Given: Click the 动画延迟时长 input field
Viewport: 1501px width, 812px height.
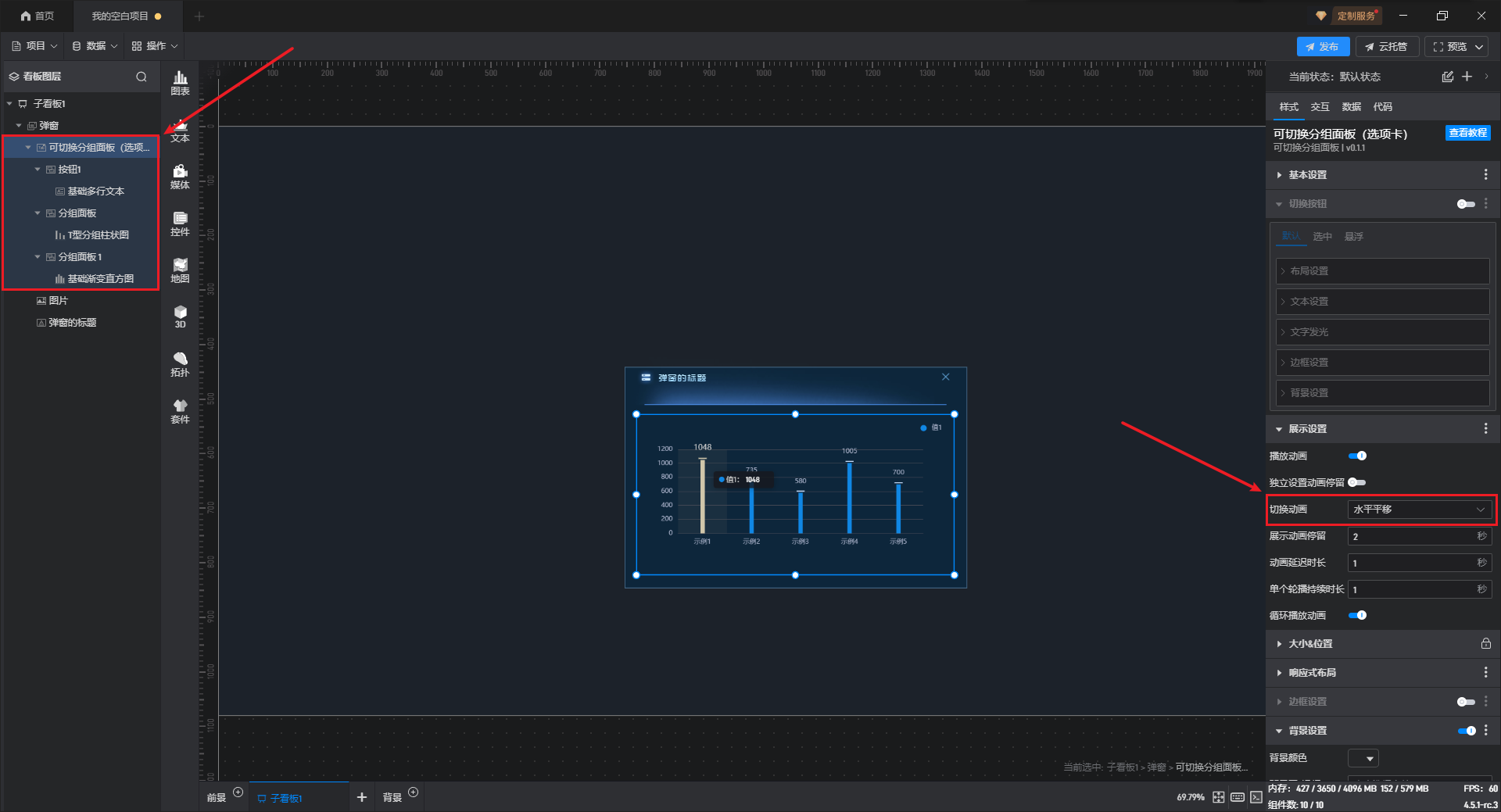Looking at the screenshot, I should coord(1419,563).
